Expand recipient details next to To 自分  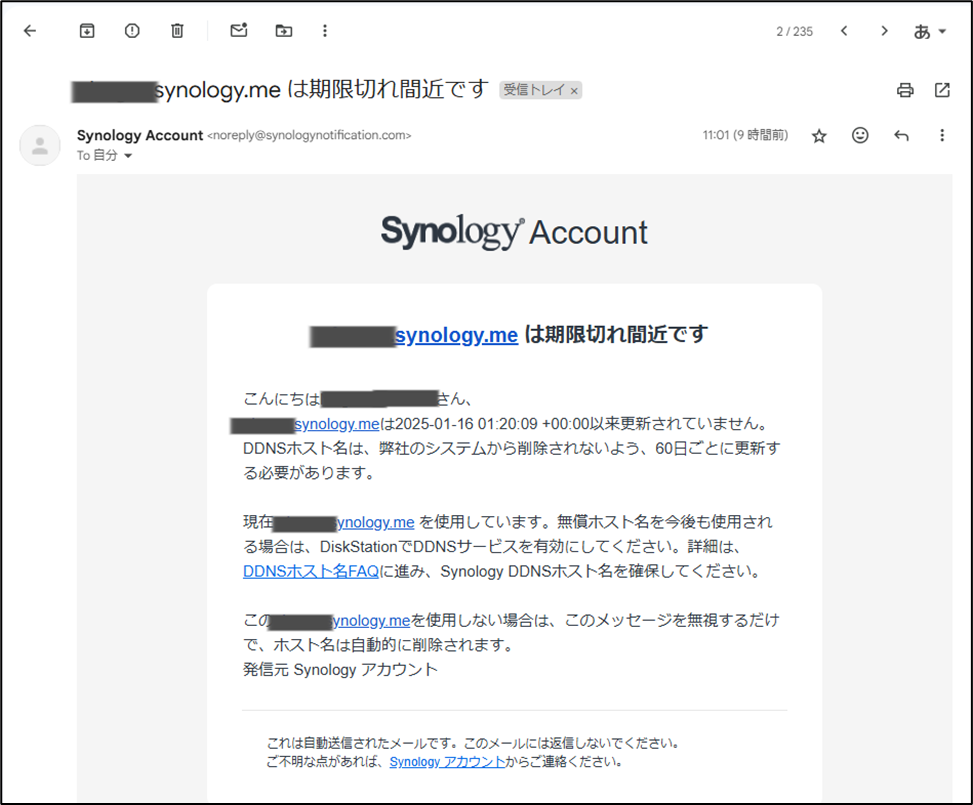[128, 156]
